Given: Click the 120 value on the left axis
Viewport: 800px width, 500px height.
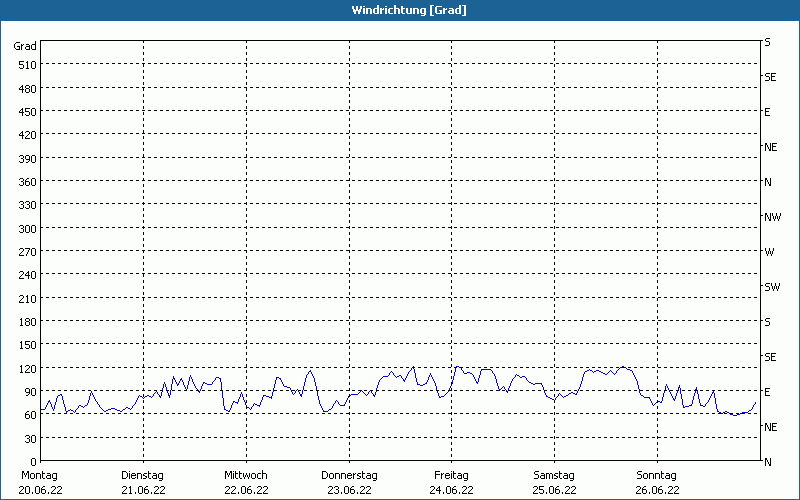Looking at the screenshot, I should pos(27,368).
